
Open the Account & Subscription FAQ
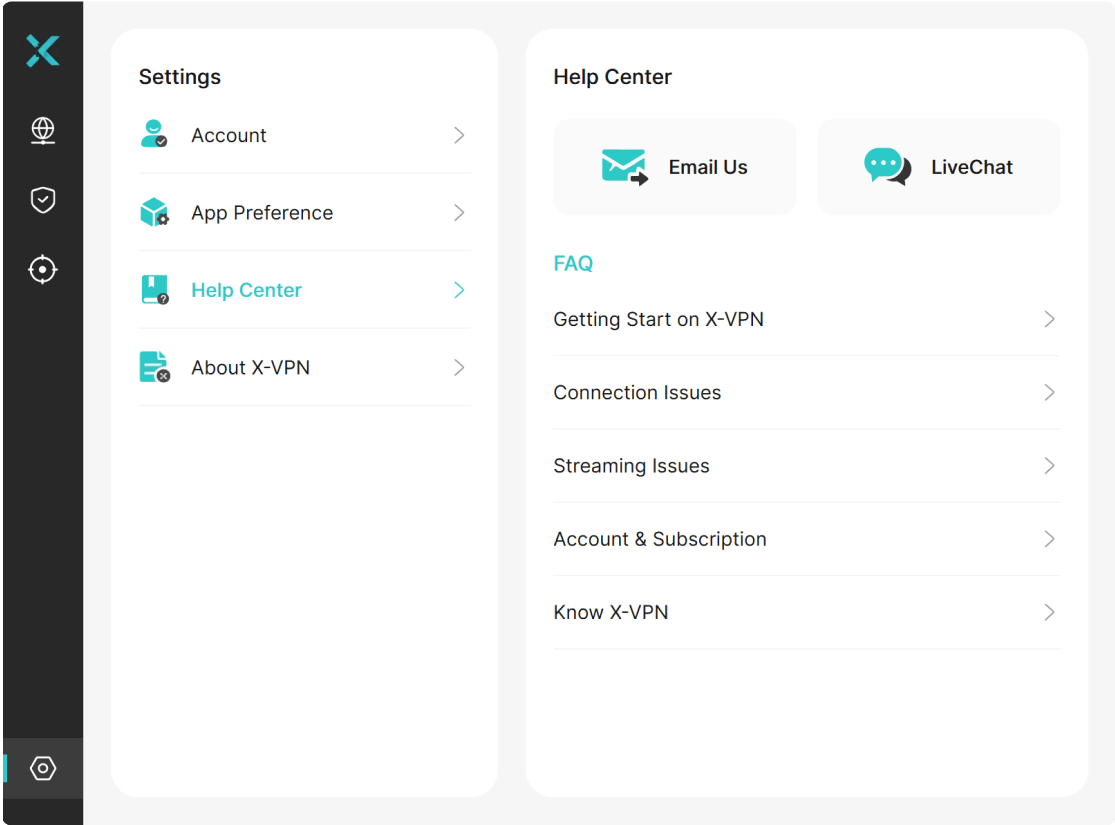click(806, 539)
